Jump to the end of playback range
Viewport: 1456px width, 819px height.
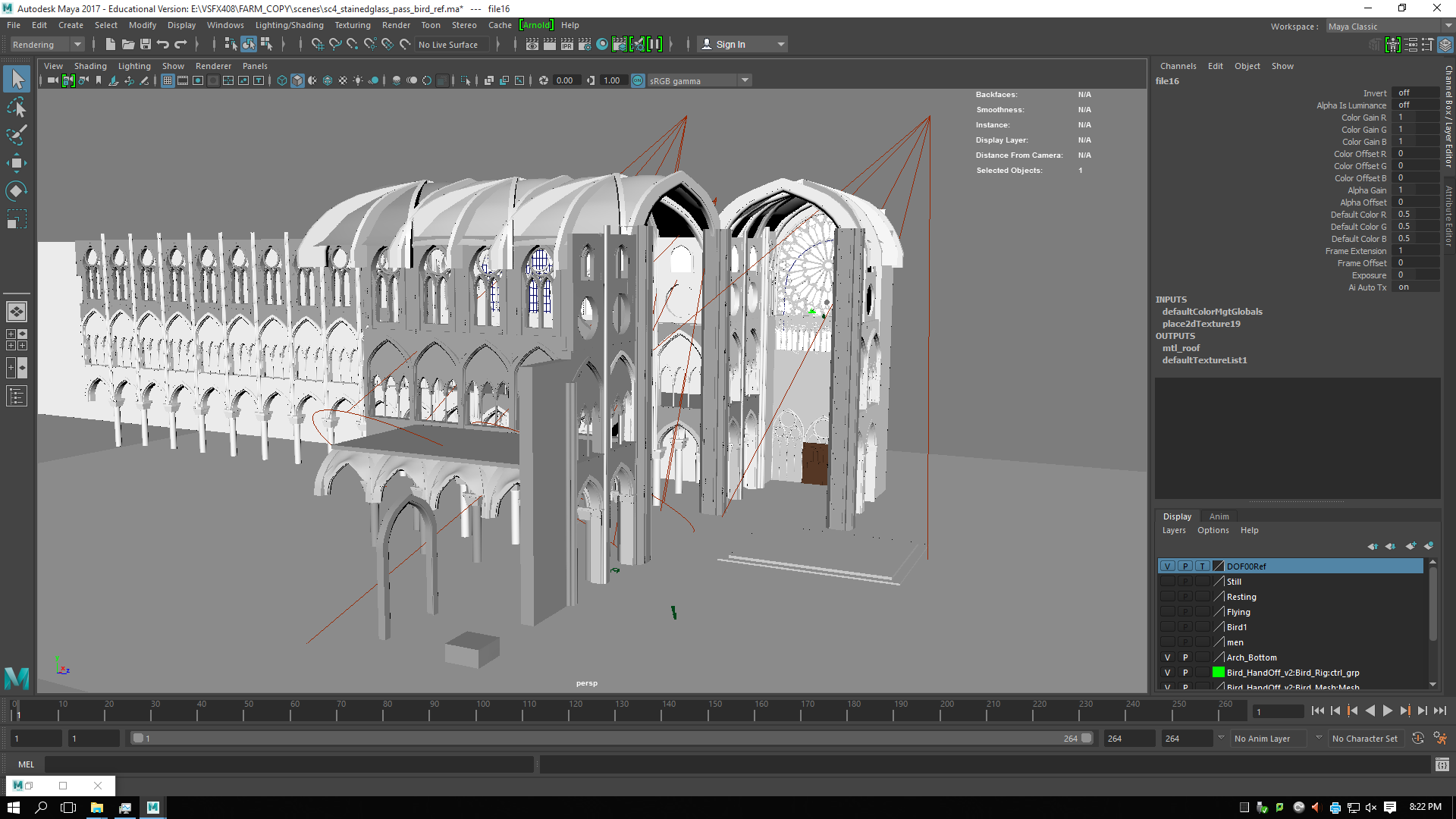click(x=1440, y=711)
